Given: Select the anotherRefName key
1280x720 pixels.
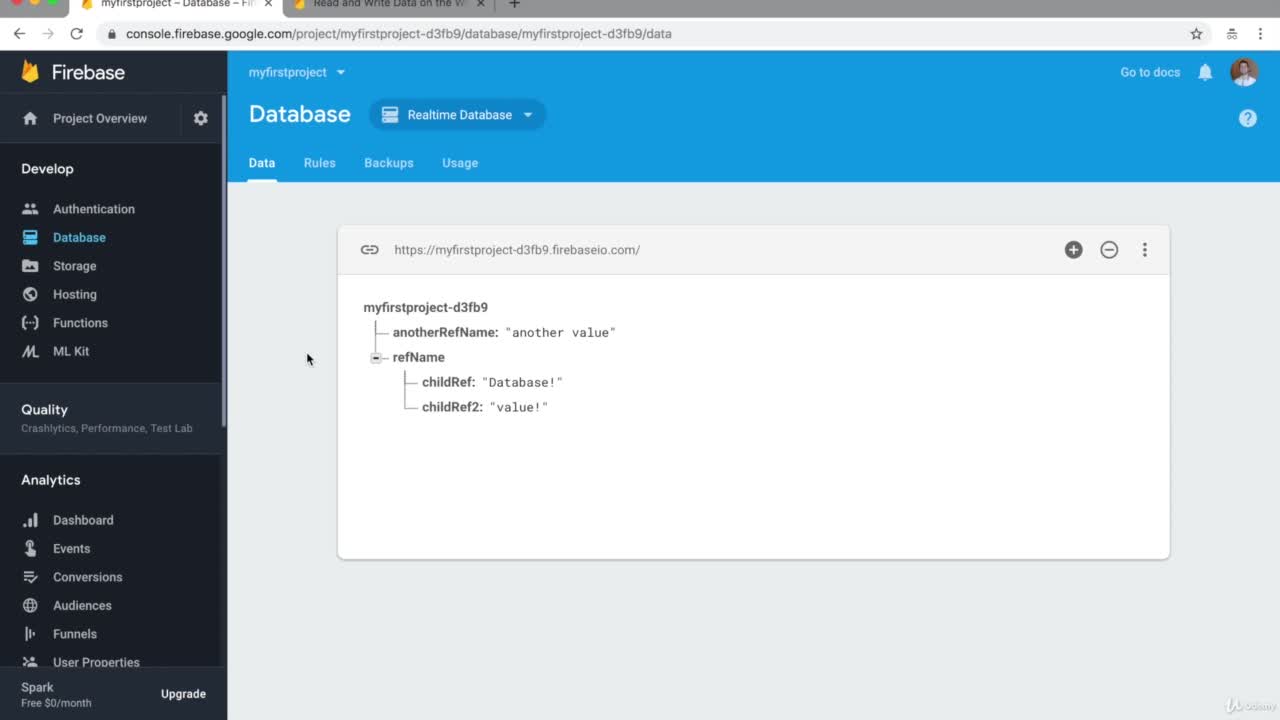Looking at the screenshot, I should pos(445,332).
